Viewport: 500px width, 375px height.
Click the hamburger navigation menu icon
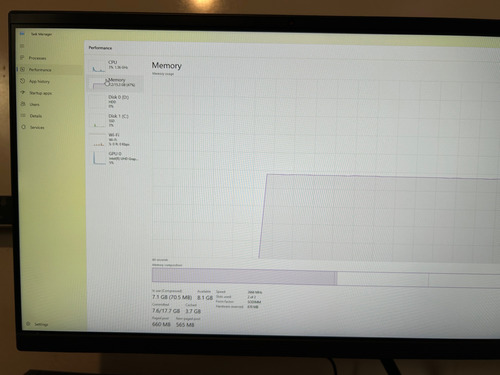click(x=22, y=46)
